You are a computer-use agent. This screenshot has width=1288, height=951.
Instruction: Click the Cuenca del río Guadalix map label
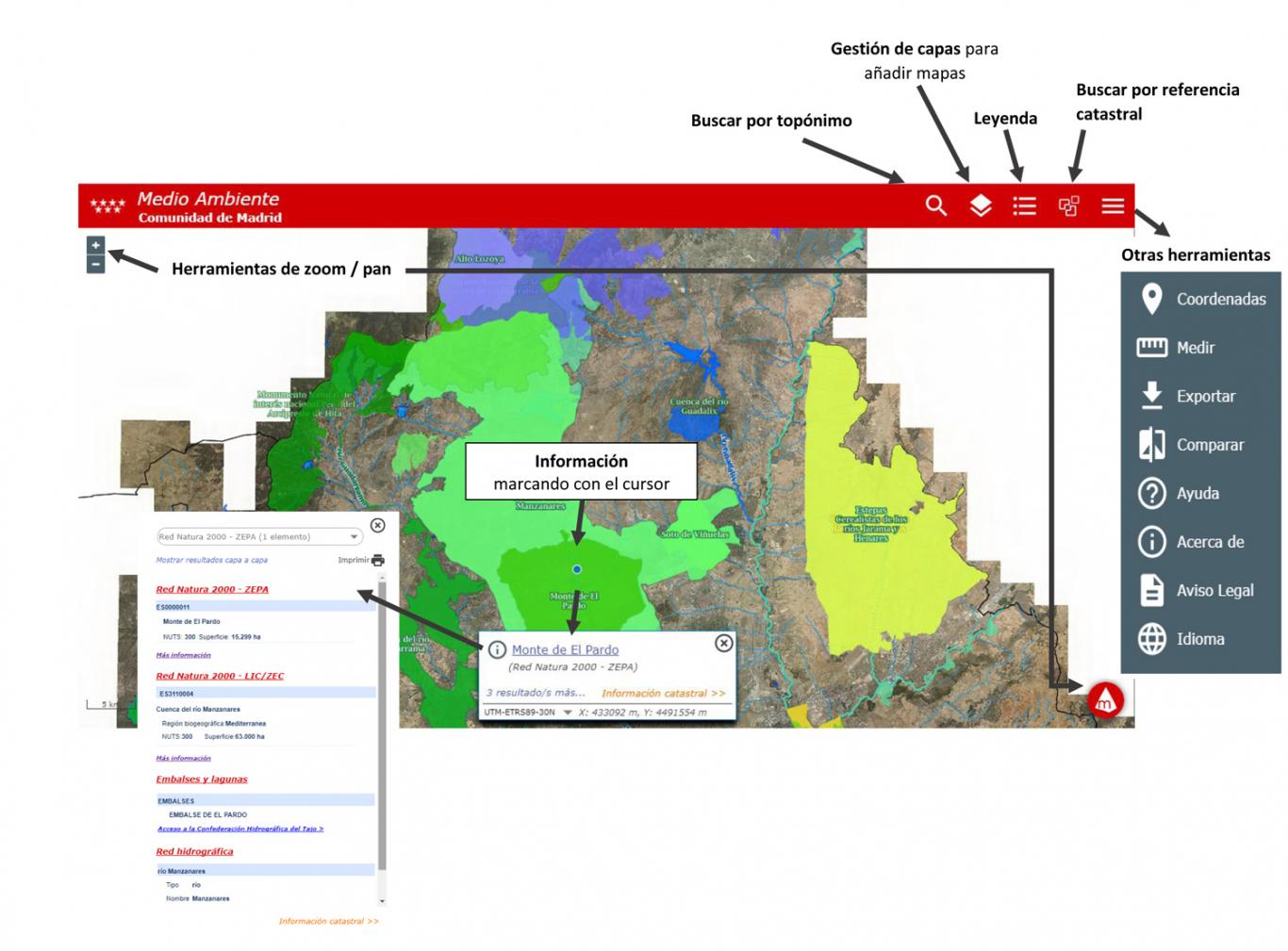click(699, 406)
